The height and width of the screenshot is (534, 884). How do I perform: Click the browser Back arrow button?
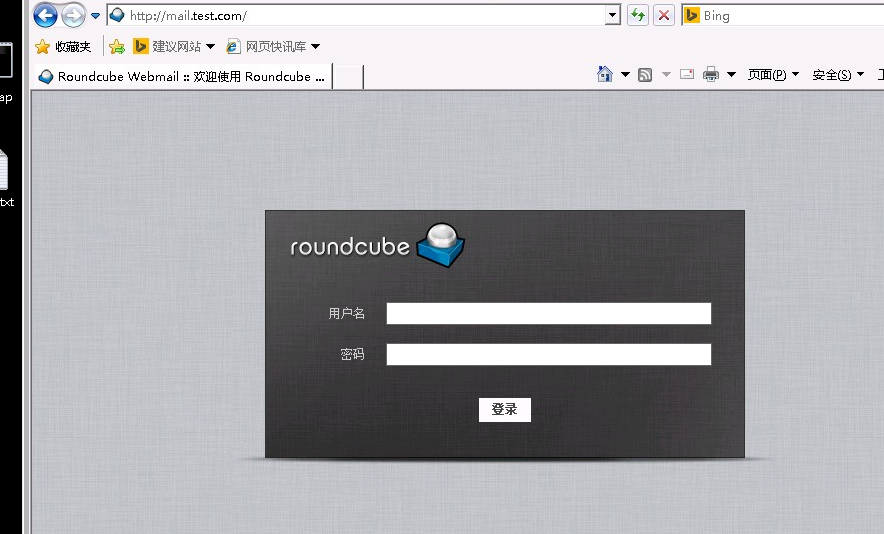tap(45, 15)
